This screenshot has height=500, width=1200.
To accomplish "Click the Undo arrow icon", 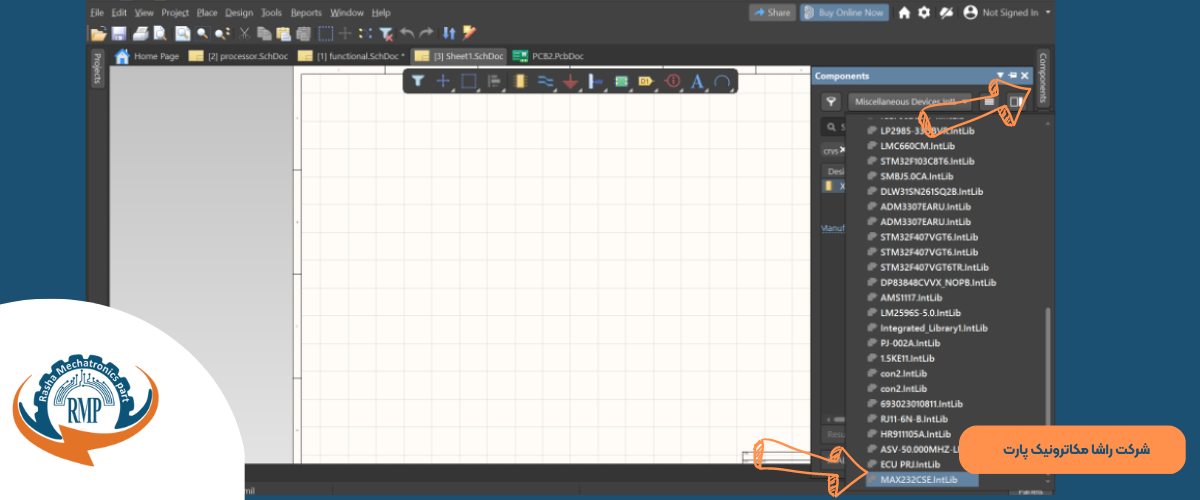I will pos(407,34).
